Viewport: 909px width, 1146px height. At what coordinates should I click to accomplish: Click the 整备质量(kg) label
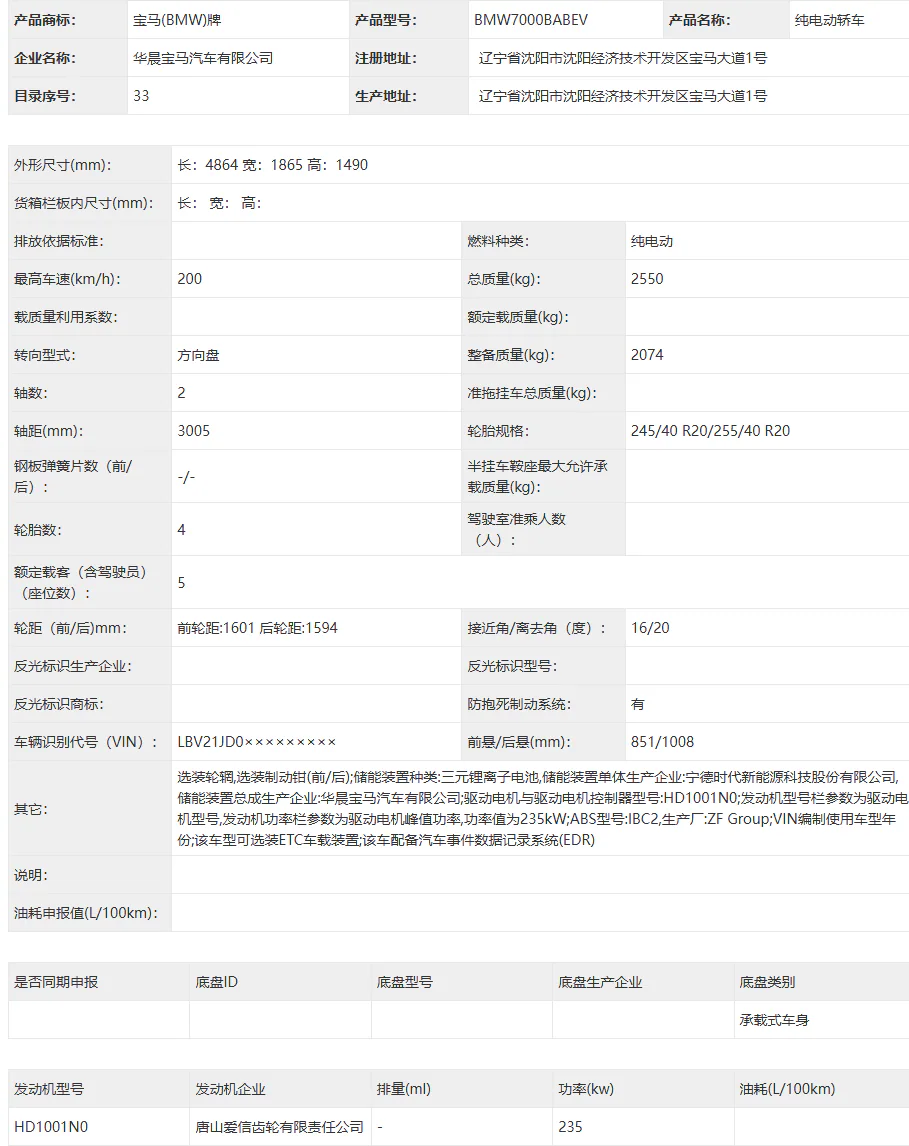click(x=511, y=354)
